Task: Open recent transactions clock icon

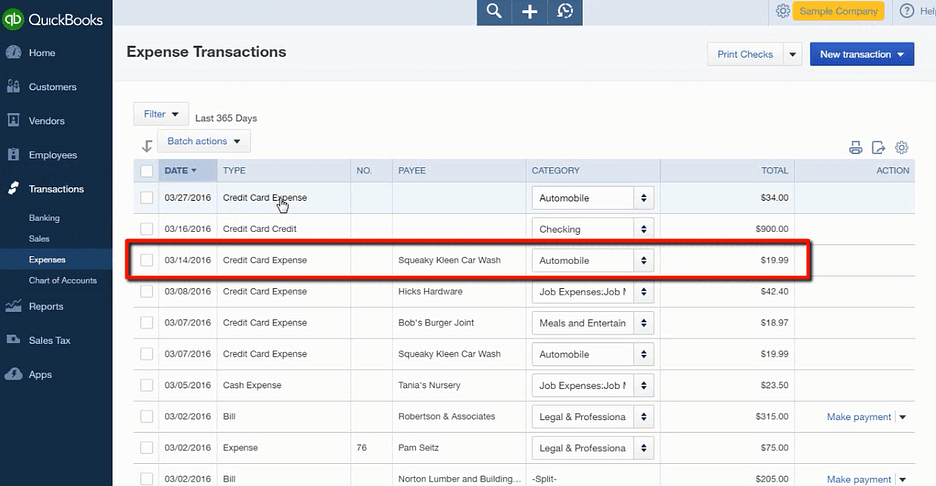Action: 565,11
